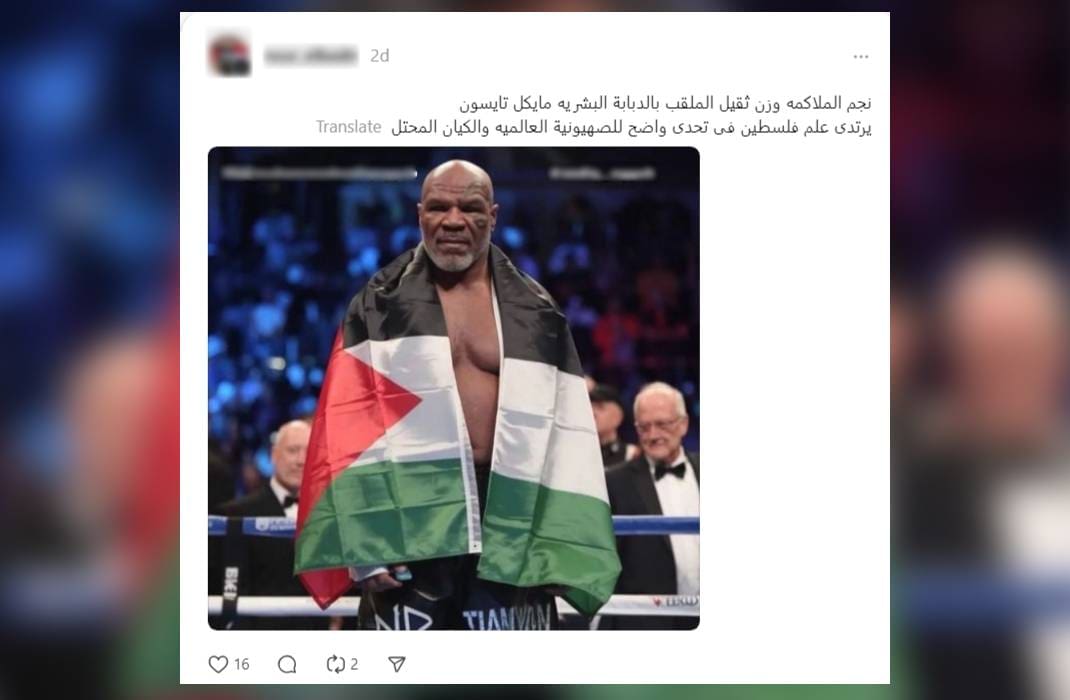The width and height of the screenshot is (1070, 700).
Task: Like the post with the heart icon
Action: (x=218, y=664)
